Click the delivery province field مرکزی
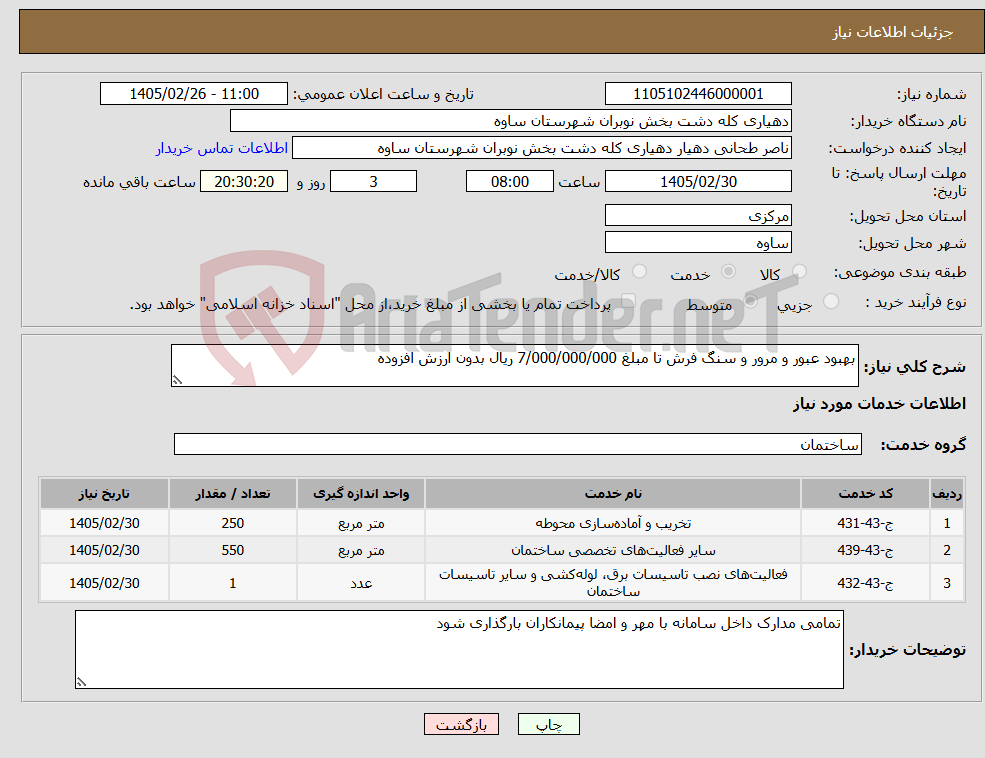The image size is (985, 758). click(x=698, y=215)
